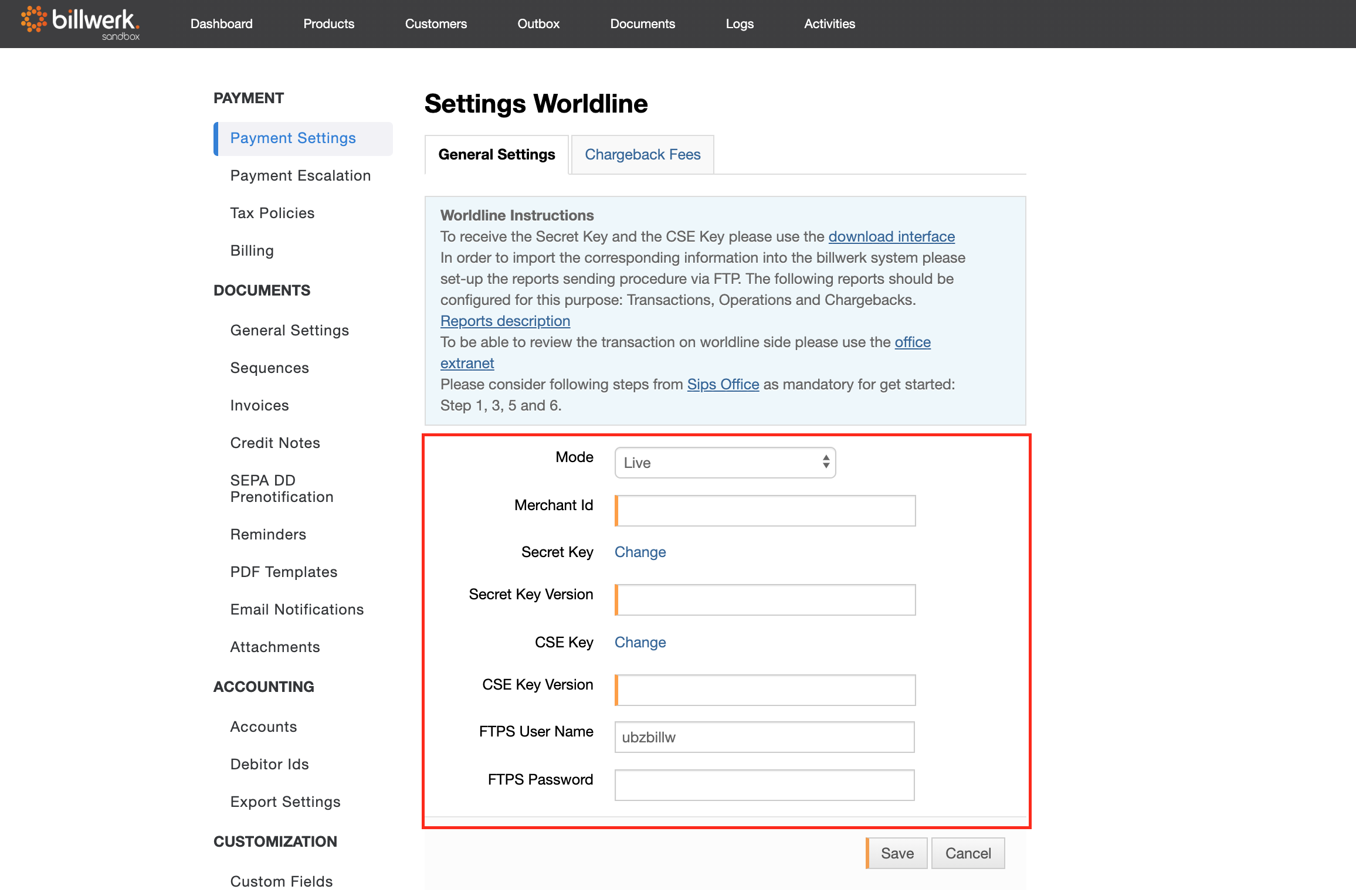The image size is (1356, 896).
Task: Open Reminders settings
Action: 268,535
